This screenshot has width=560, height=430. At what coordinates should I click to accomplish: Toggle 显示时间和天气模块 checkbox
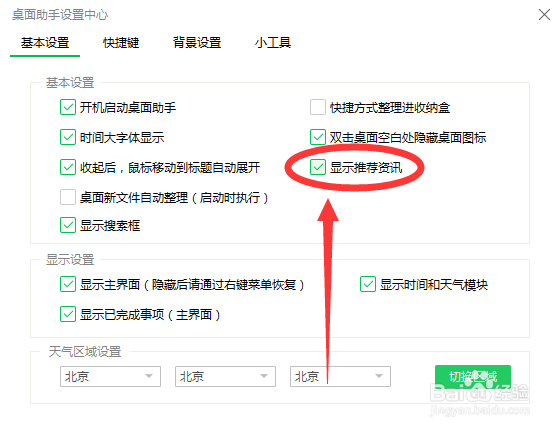coord(368,284)
